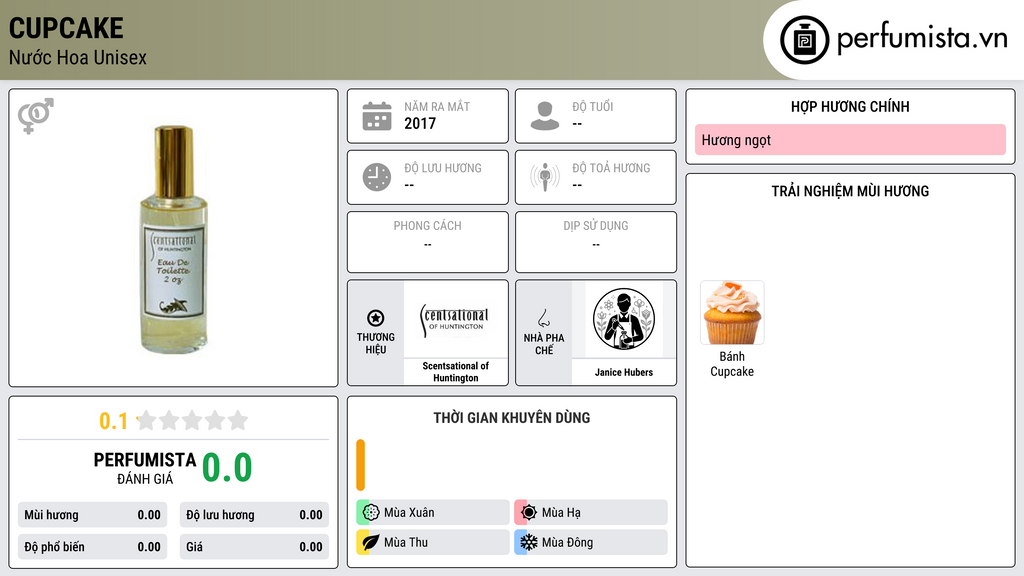Click the Bánh Cupcake note image

point(732,313)
